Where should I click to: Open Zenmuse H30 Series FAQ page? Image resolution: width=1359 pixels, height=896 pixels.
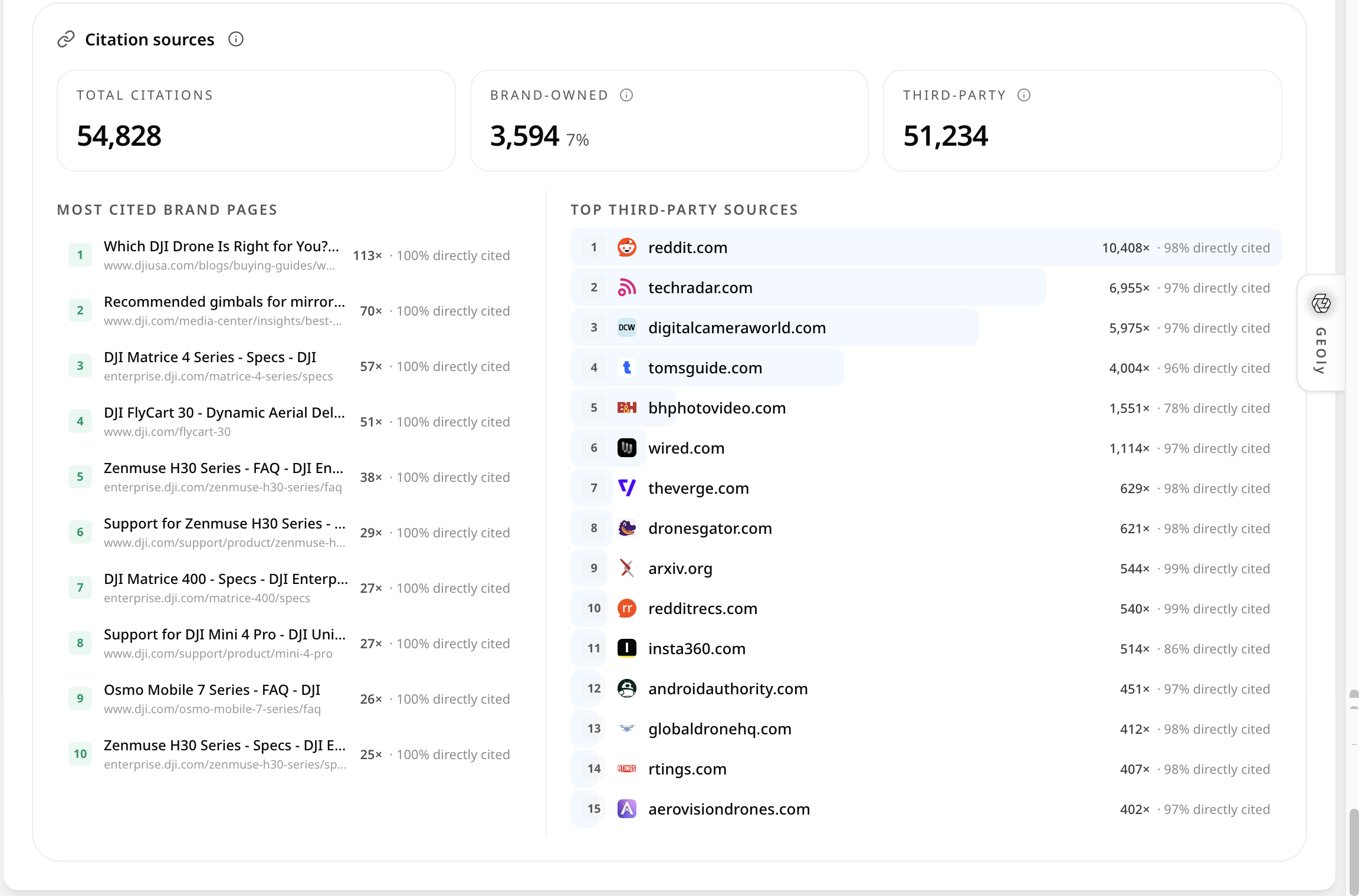coord(224,468)
